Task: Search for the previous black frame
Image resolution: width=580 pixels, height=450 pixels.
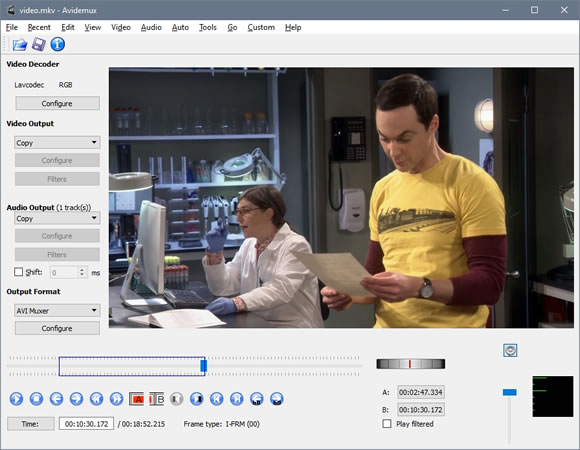Action: tap(176, 399)
